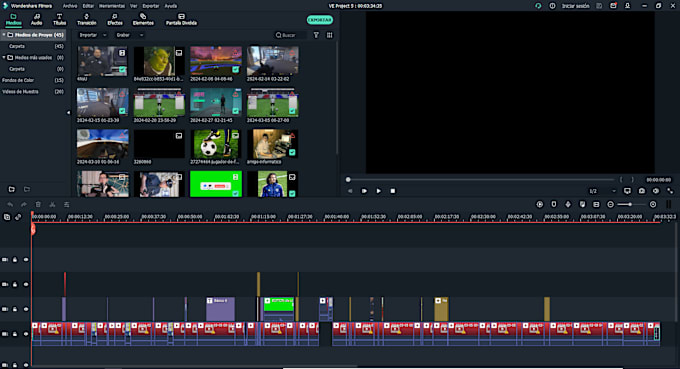Open the Archivo menu

(70, 6)
